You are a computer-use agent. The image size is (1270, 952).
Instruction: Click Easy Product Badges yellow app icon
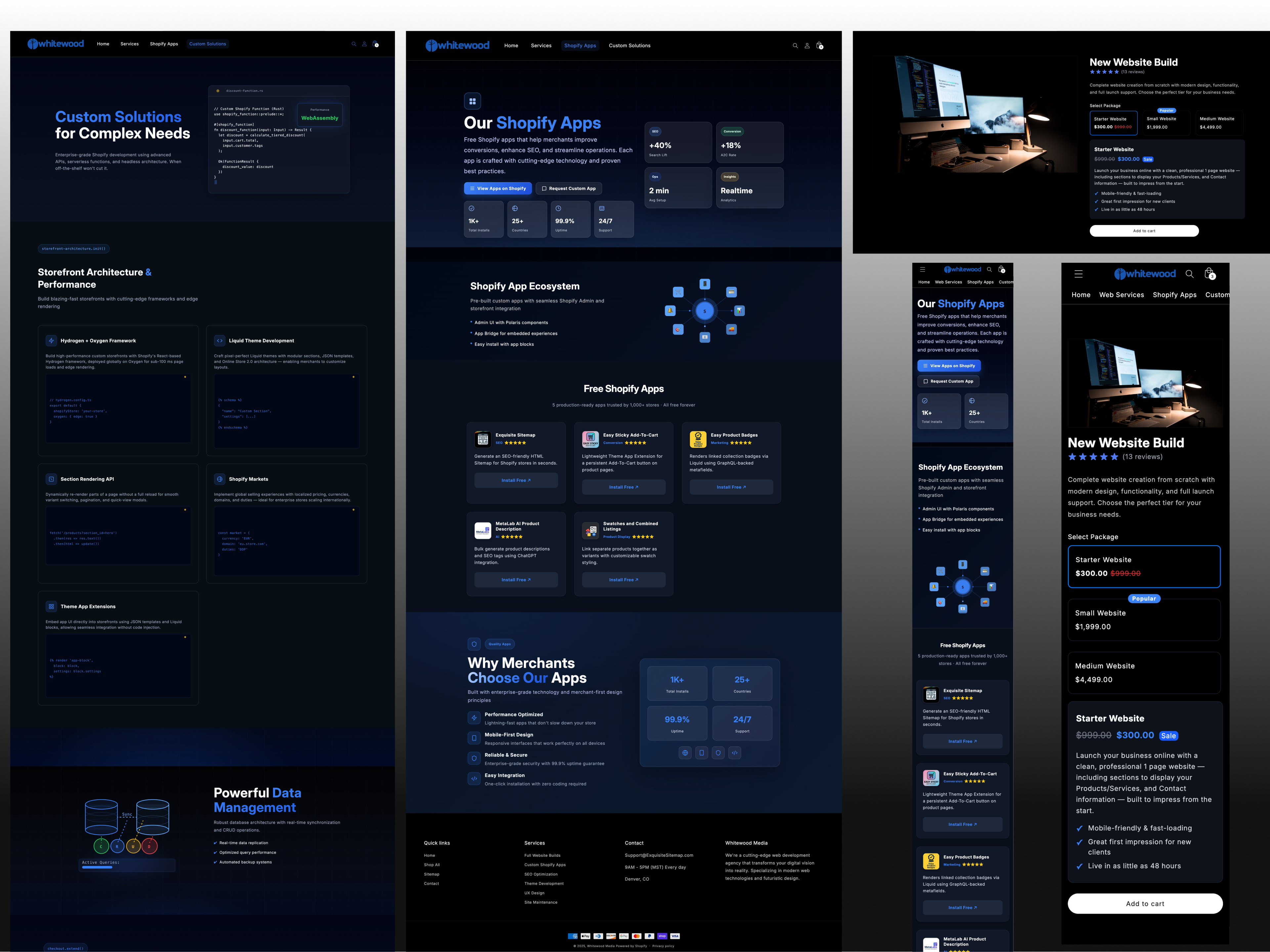pyautogui.click(x=698, y=439)
